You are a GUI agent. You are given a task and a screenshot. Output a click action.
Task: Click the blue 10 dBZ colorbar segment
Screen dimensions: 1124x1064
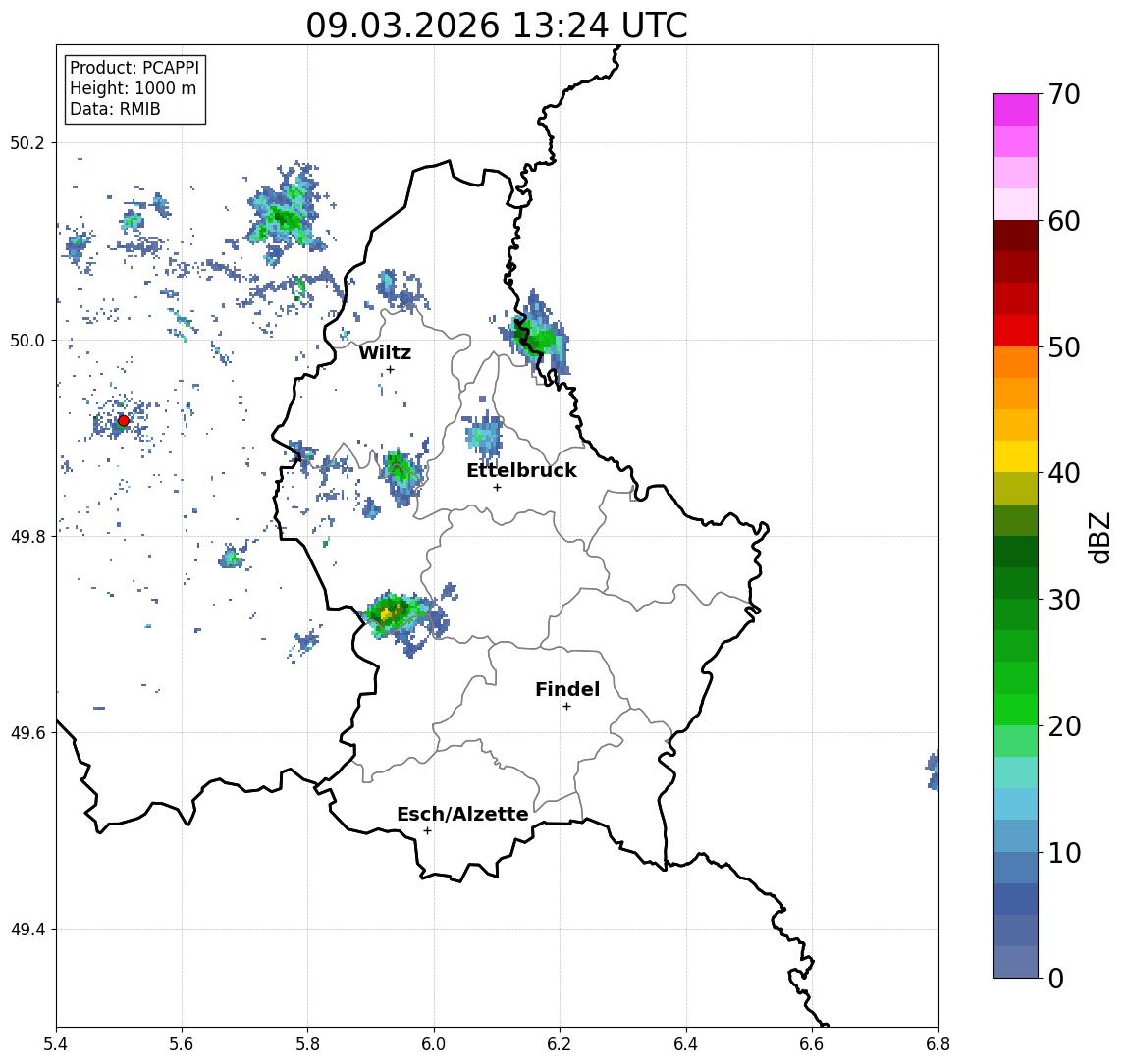[x=1016, y=868]
